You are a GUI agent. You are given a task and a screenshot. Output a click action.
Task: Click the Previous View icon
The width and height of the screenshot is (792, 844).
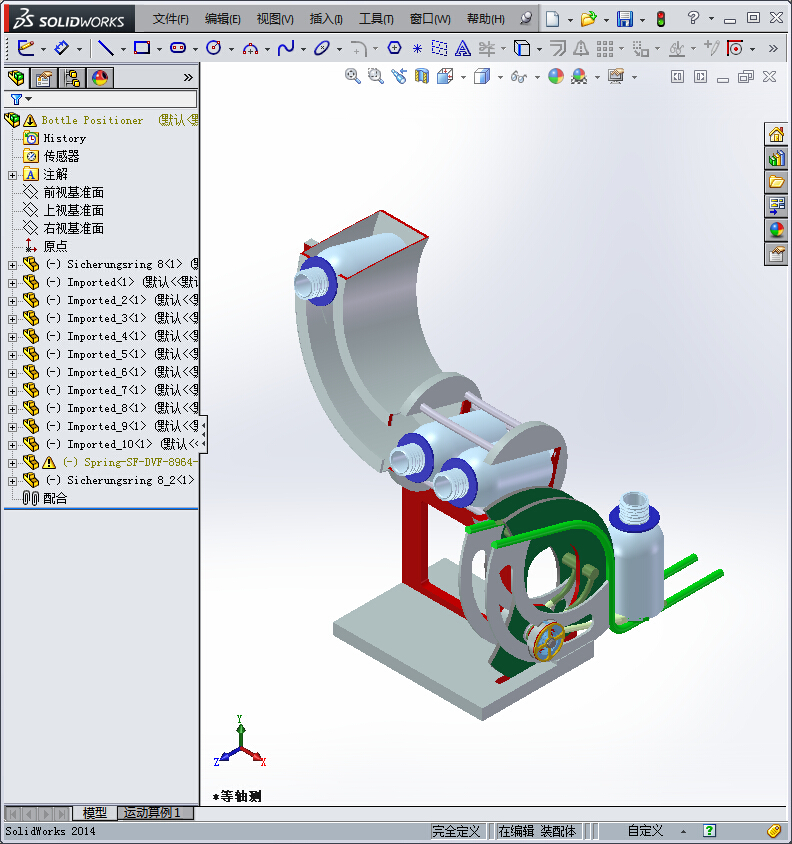(398, 76)
